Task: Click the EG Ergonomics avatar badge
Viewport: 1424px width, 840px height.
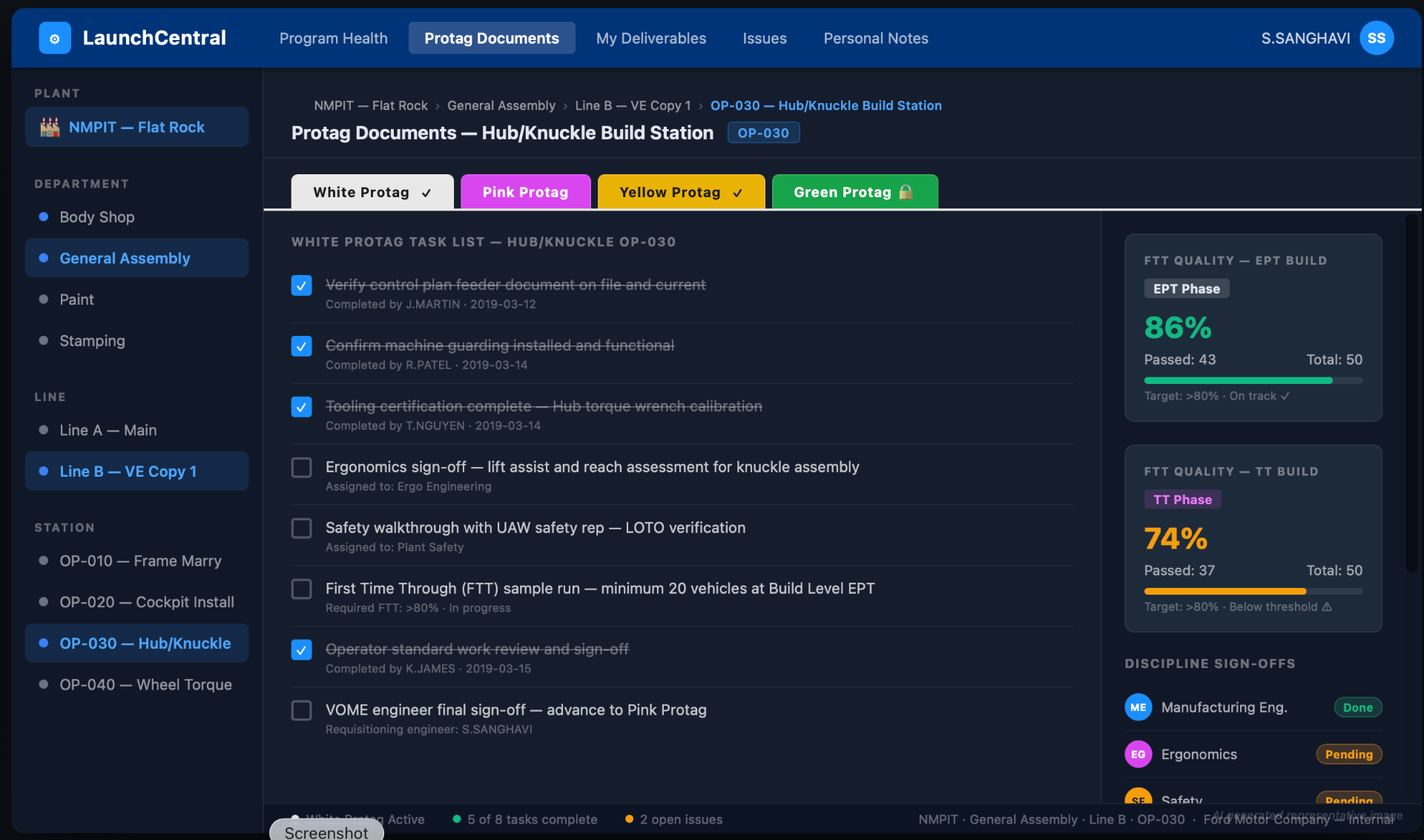Action: 1138,754
